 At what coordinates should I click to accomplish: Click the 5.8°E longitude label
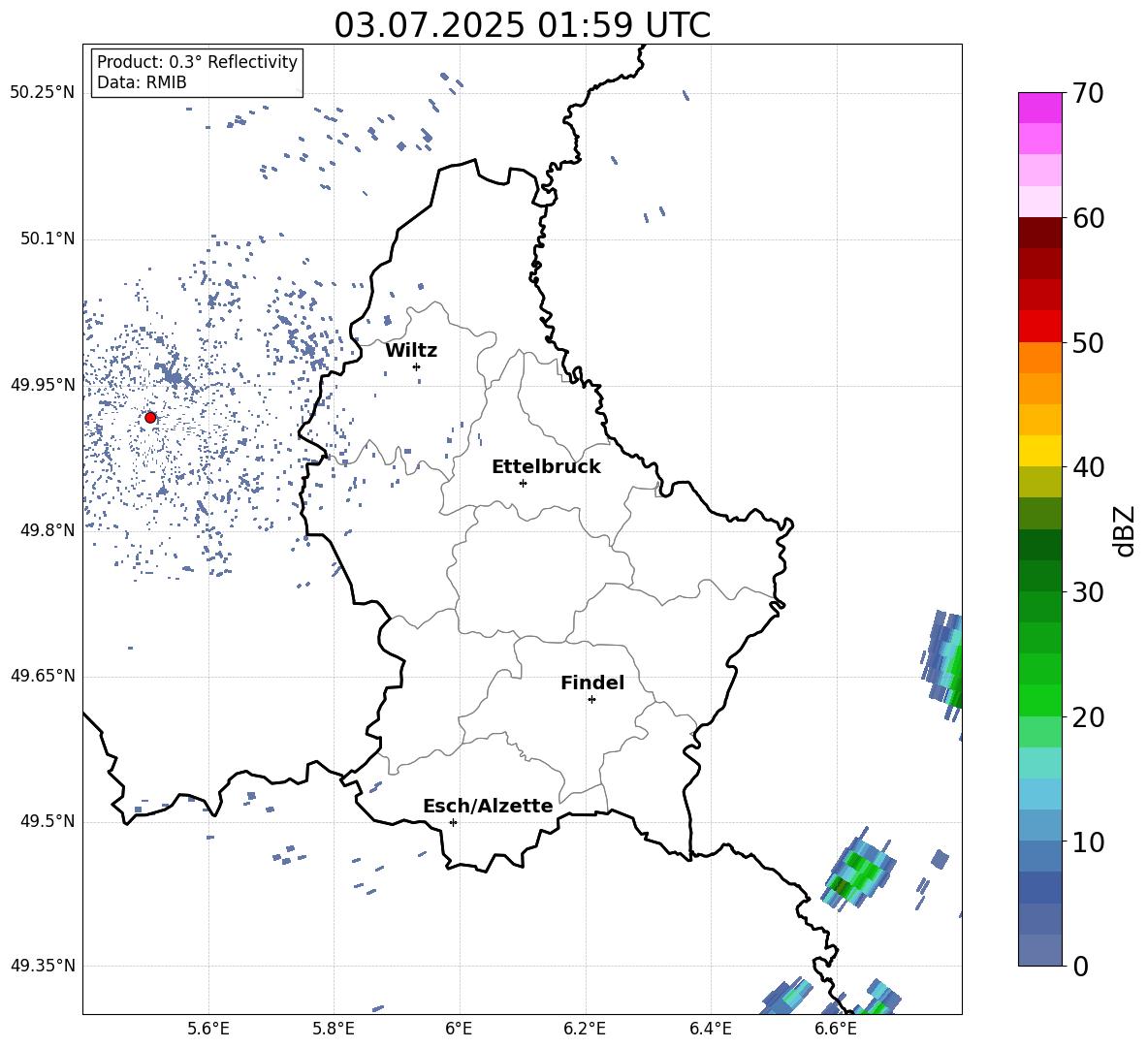(x=334, y=1030)
